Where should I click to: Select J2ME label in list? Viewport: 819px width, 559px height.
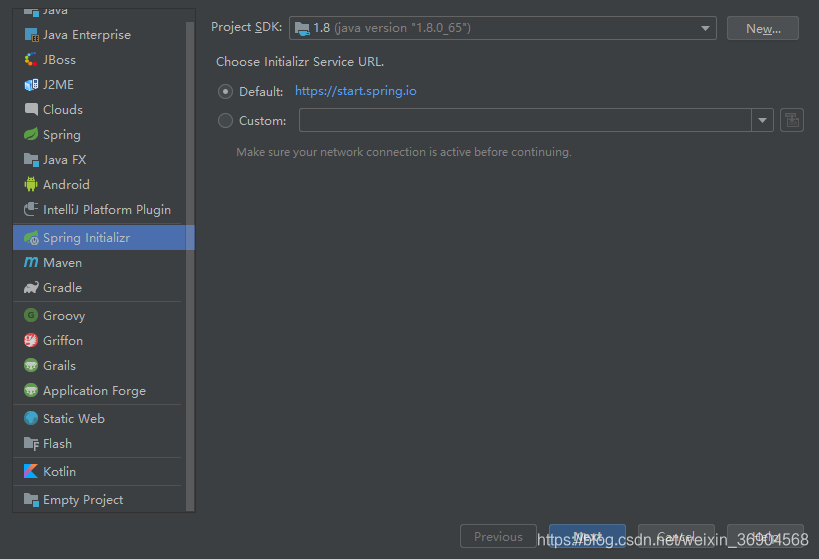click(58, 85)
